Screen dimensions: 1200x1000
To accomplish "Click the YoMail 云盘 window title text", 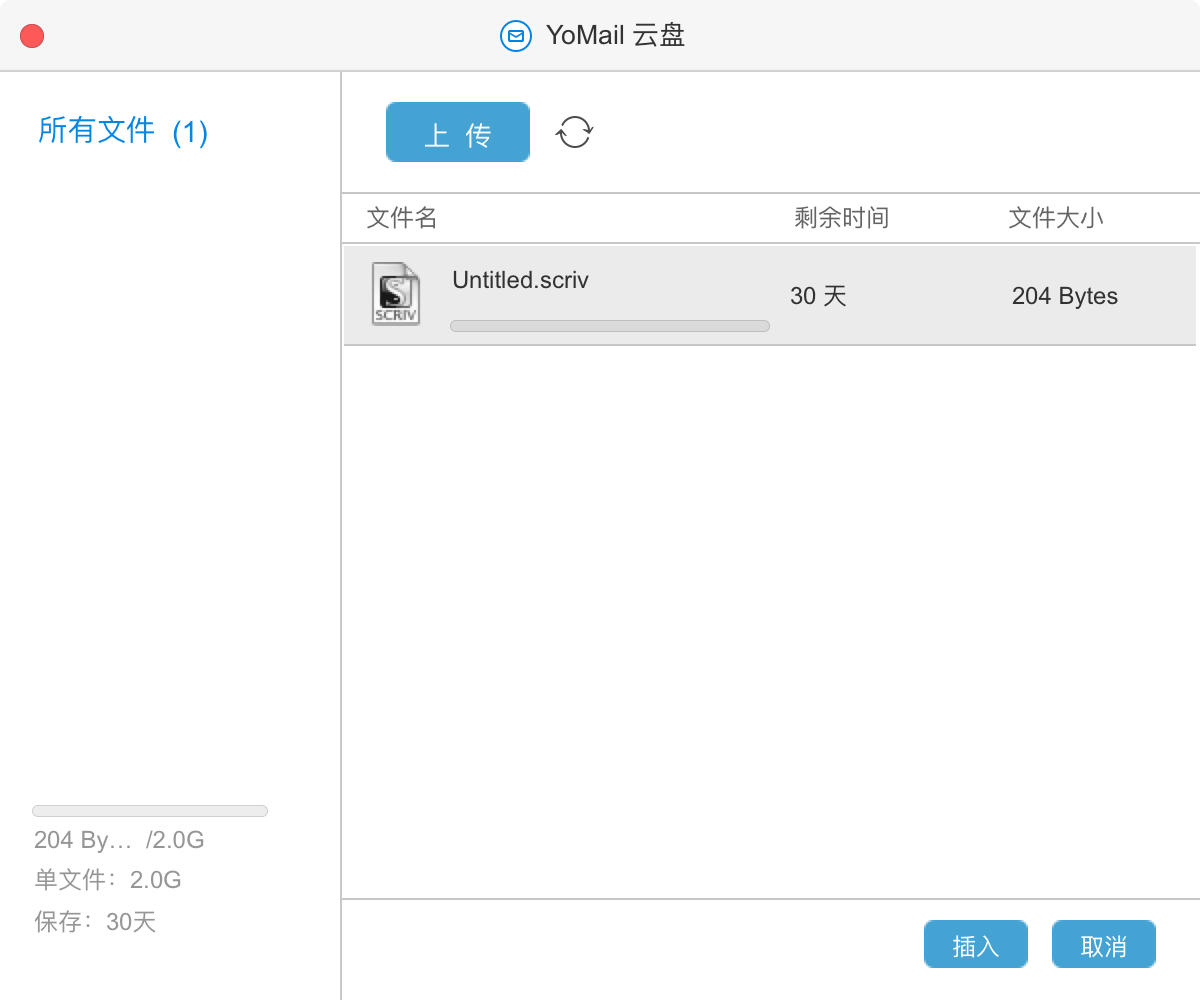I will tap(615, 36).
